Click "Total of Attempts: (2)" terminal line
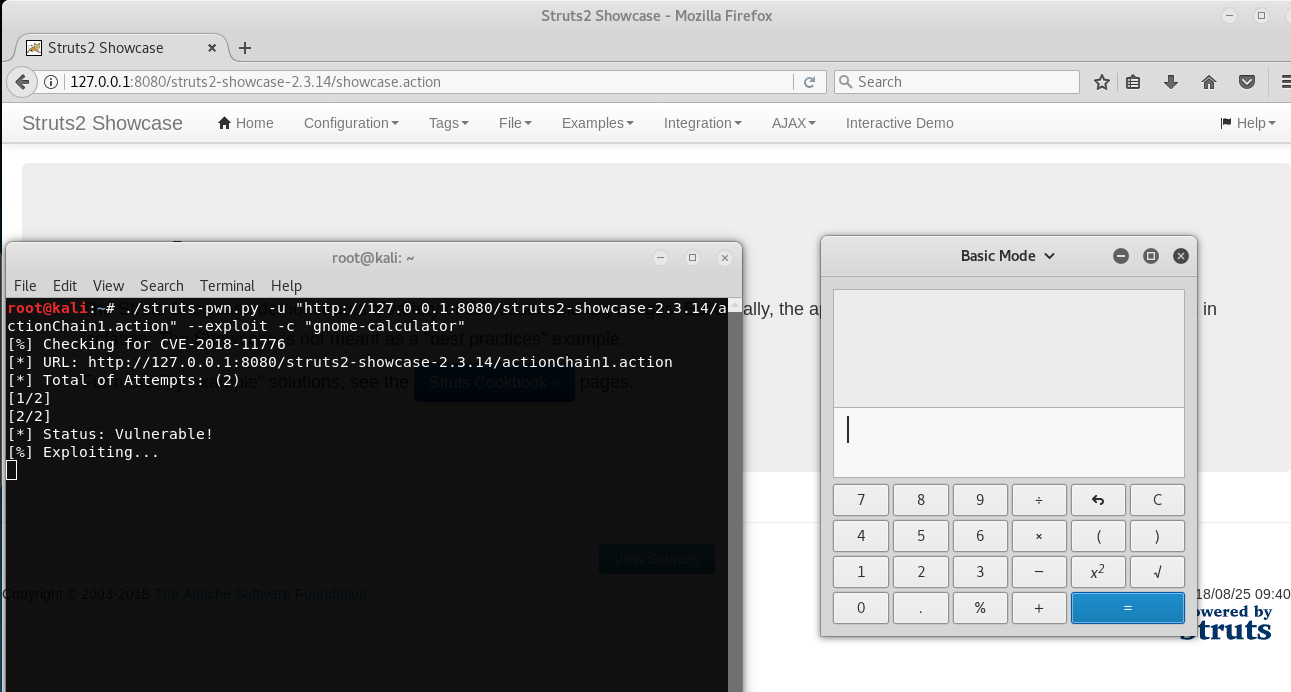Screen dimensions: 1291x692 [141, 380]
